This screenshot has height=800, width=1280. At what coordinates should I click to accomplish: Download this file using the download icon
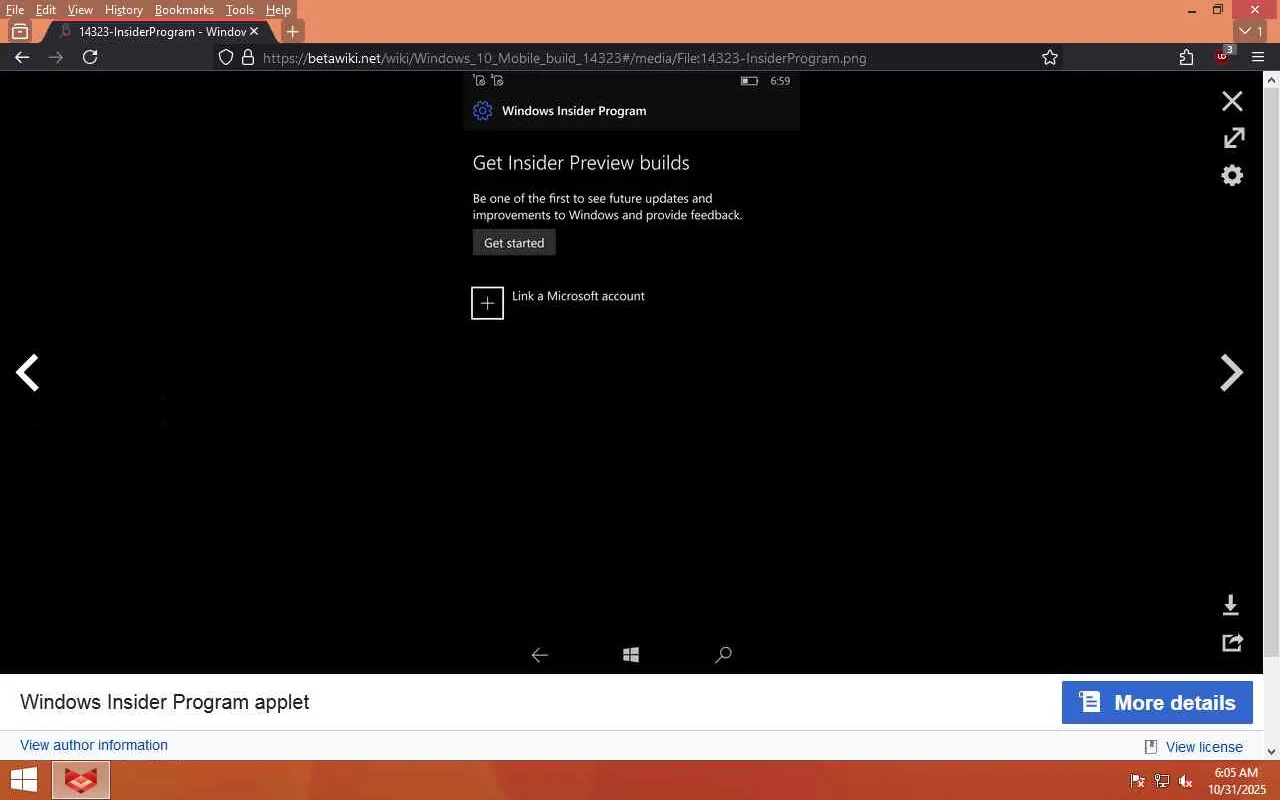point(1231,605)
